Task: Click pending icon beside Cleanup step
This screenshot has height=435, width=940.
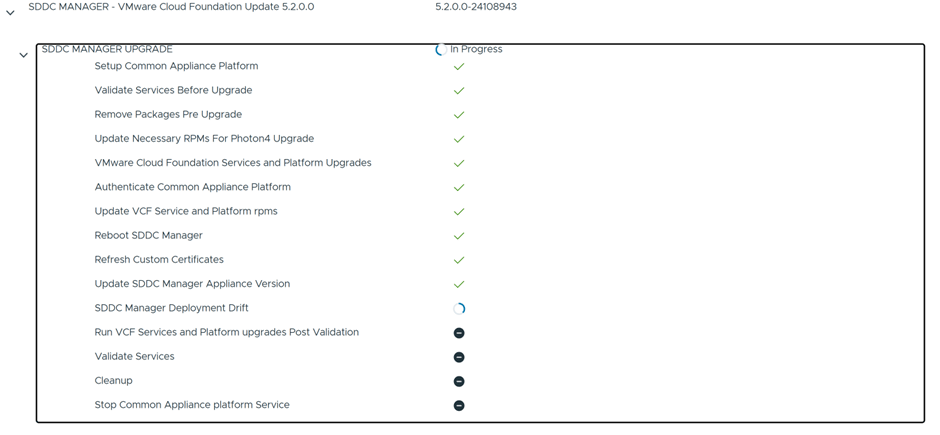Action: point(459,381)
